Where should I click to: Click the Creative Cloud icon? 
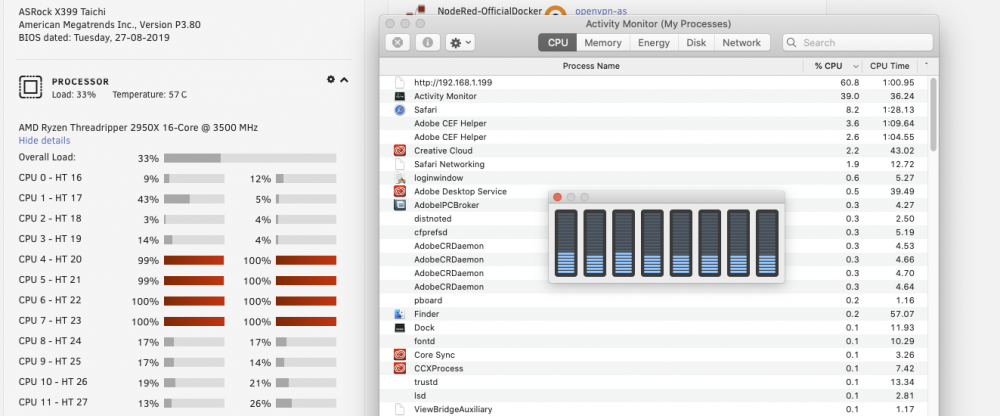point(400,151)
